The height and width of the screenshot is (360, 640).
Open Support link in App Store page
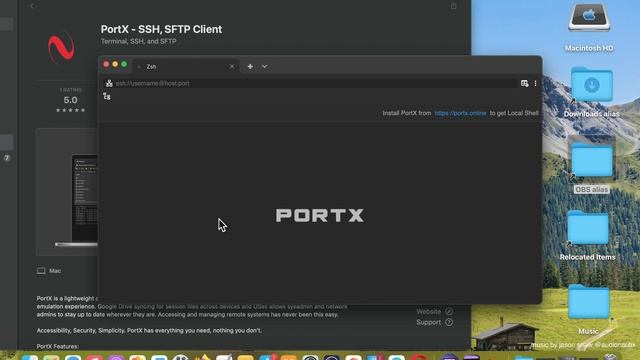coord(434,322)
